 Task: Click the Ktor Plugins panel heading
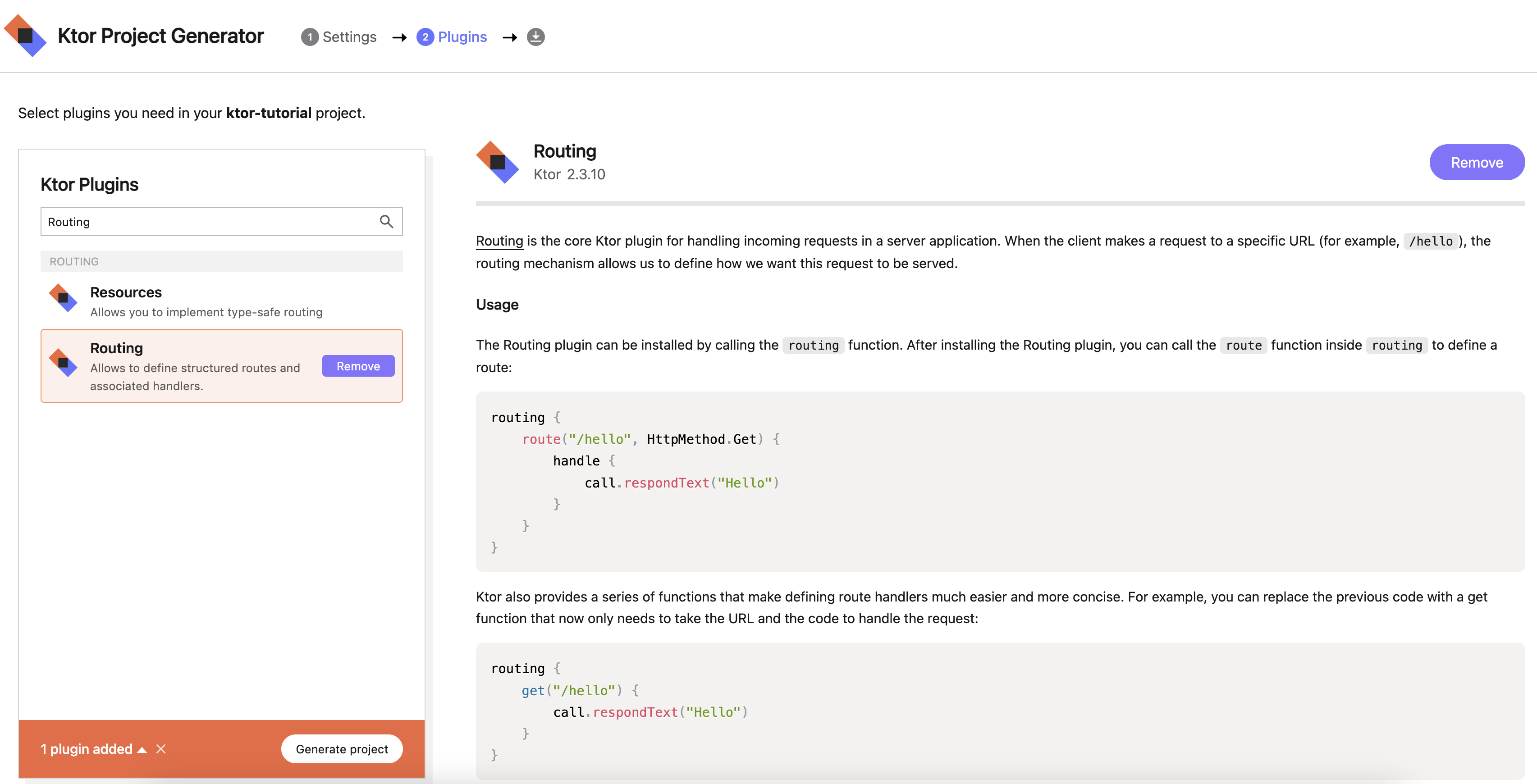pyautogui.click(x=90, y=184)
